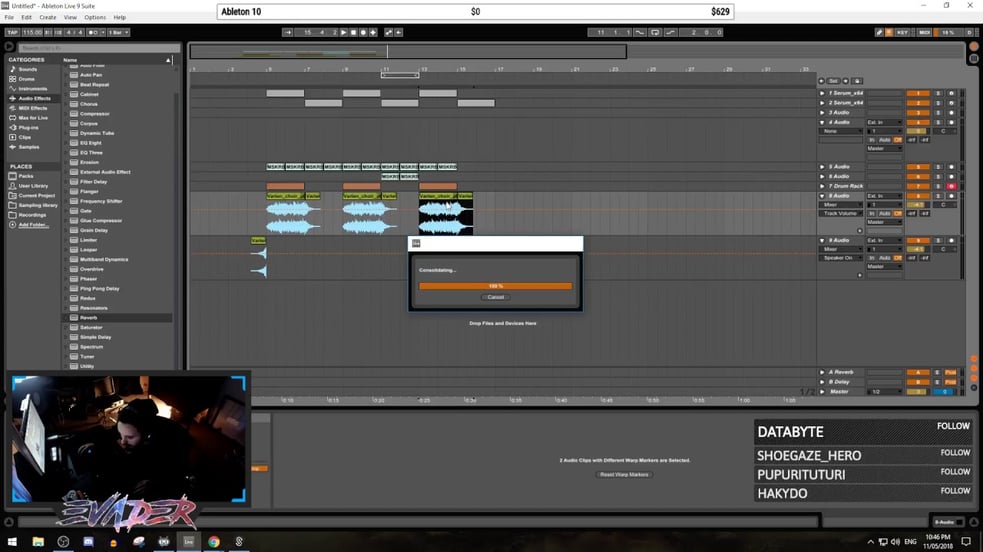Open the File menu
983x552 pixels.
(x=9, y=18)
